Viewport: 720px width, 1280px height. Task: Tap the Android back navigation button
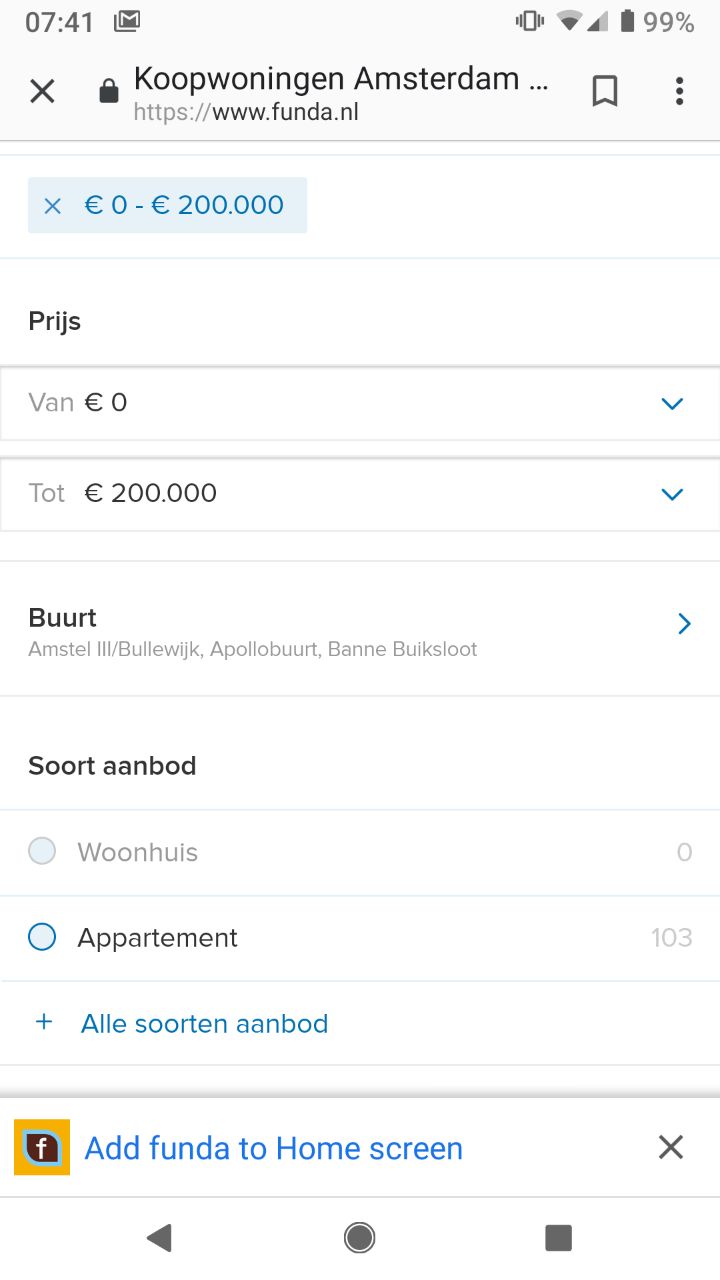(x=159, y=1238)
